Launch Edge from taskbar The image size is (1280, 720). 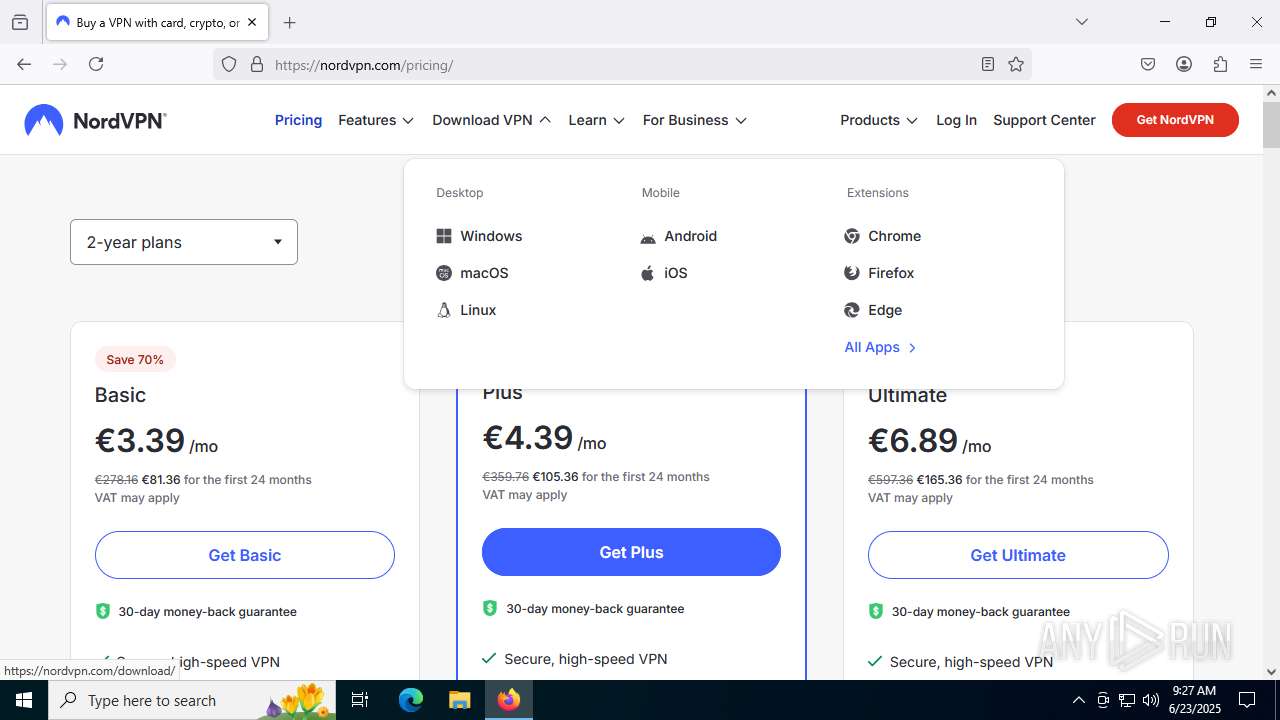411,700
